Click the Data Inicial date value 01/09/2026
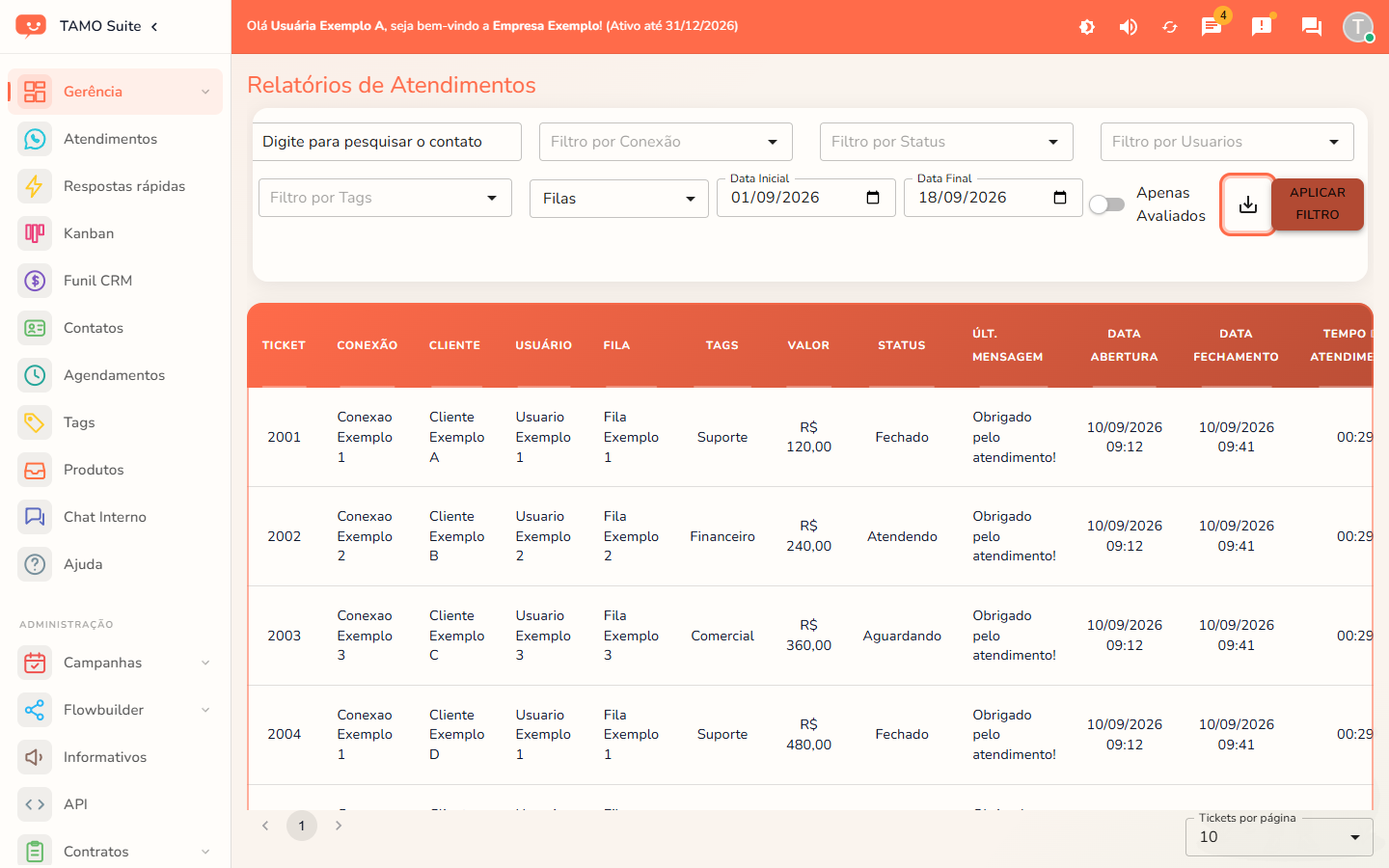 click(x=776, y=198)
